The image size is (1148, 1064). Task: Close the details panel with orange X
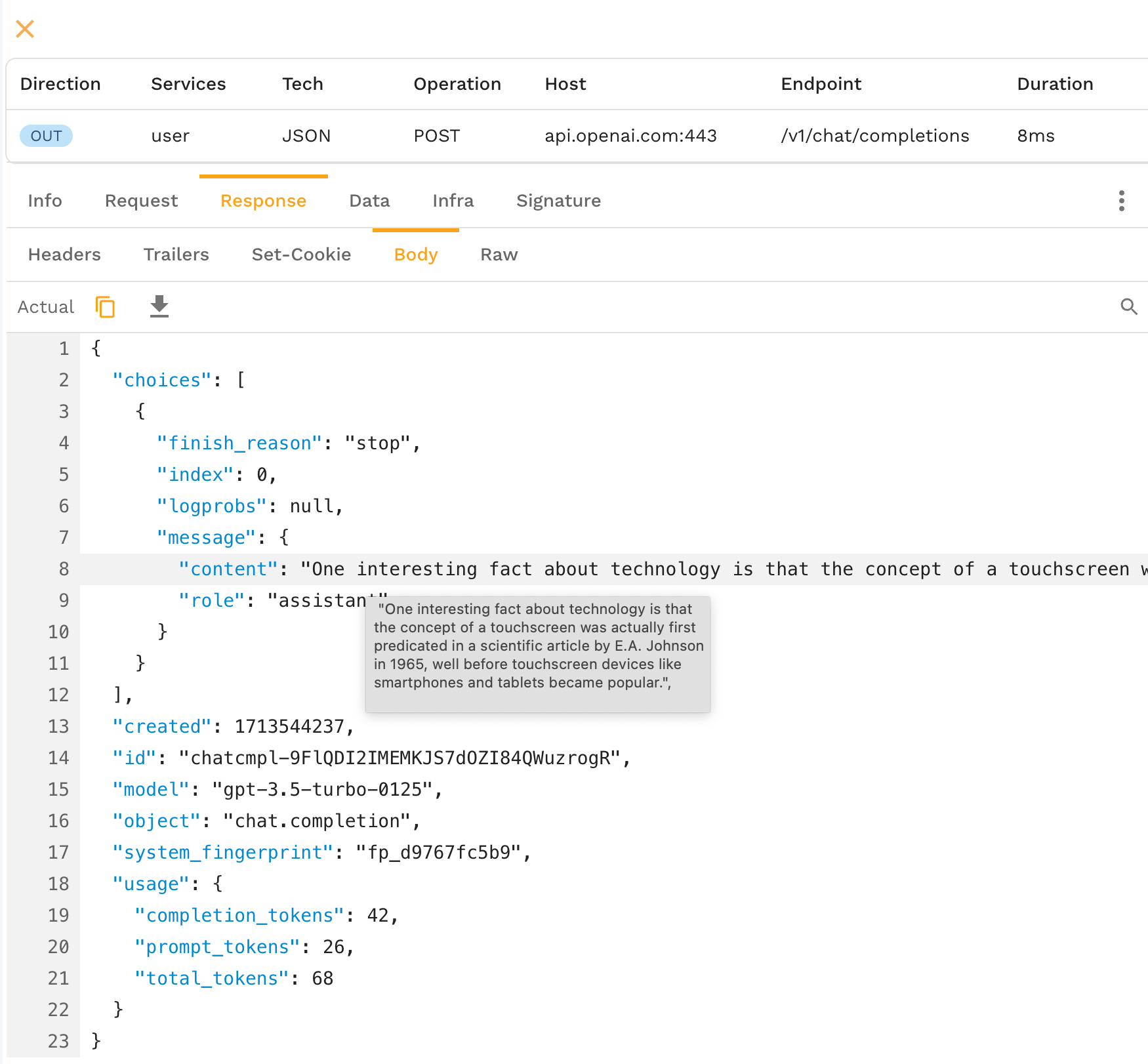coord(25,29)
